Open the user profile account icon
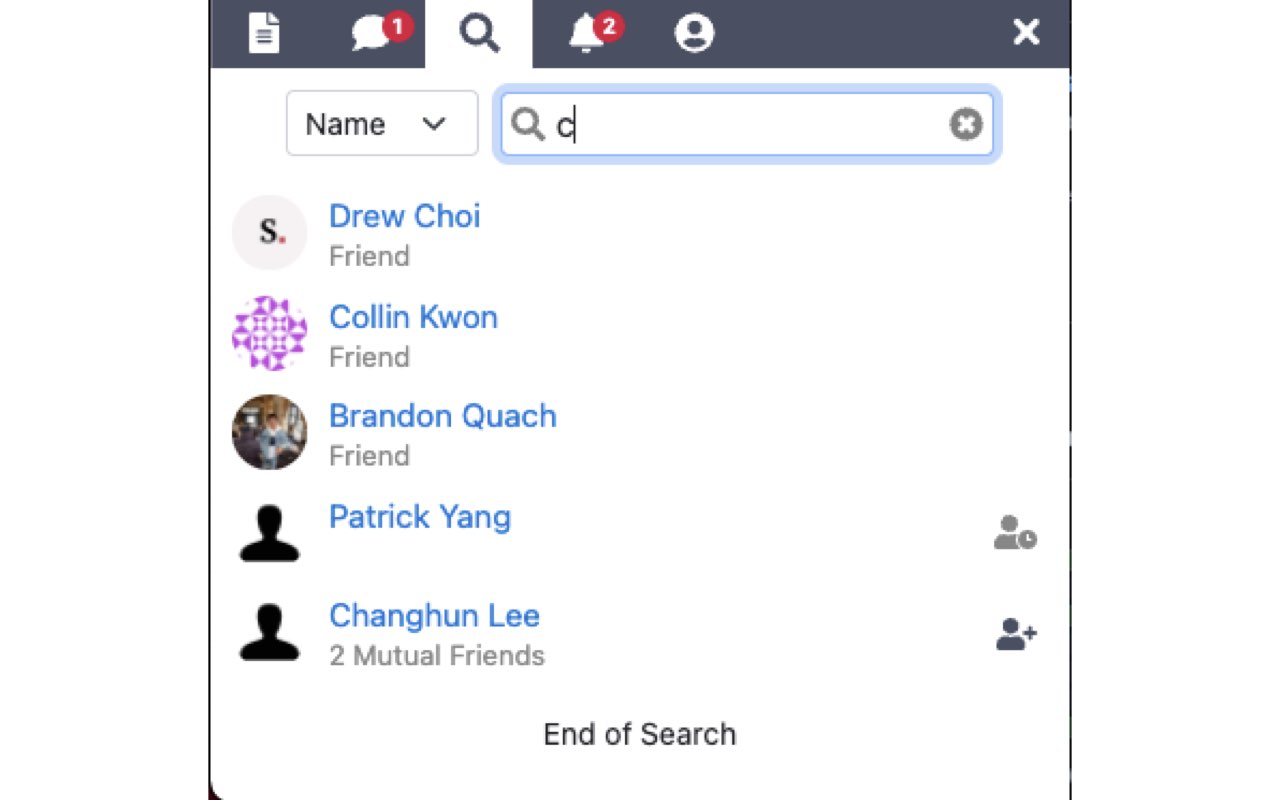 694,33
